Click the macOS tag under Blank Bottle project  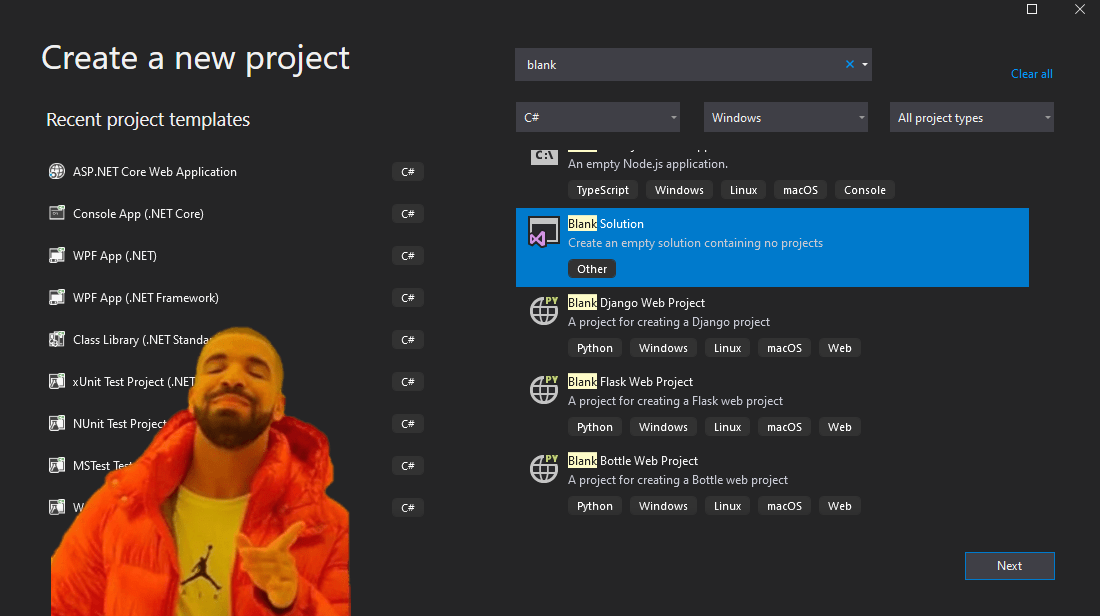784,506
